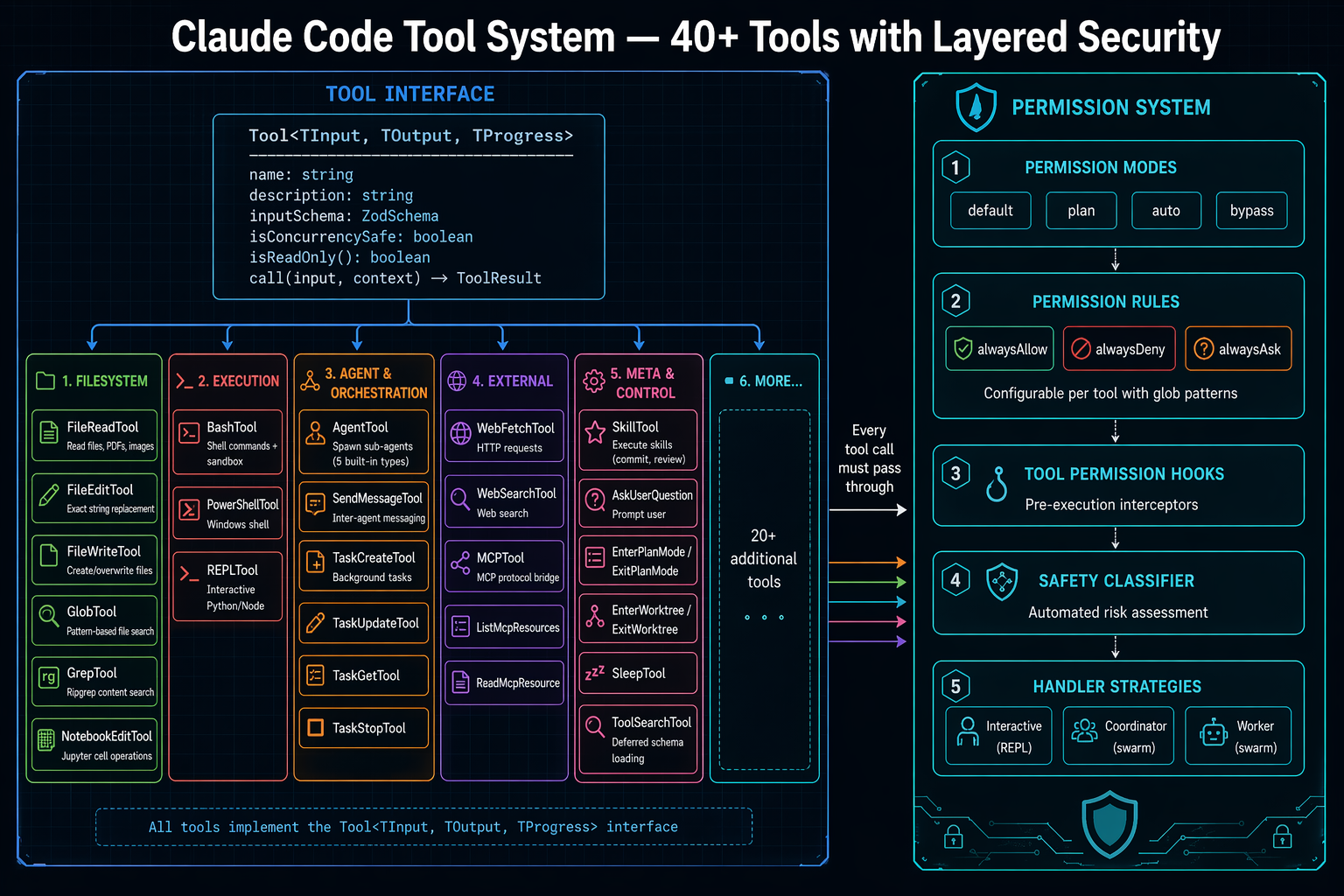Click the SleepTool zzz icon
The image size is (1344, 896).
595,673
